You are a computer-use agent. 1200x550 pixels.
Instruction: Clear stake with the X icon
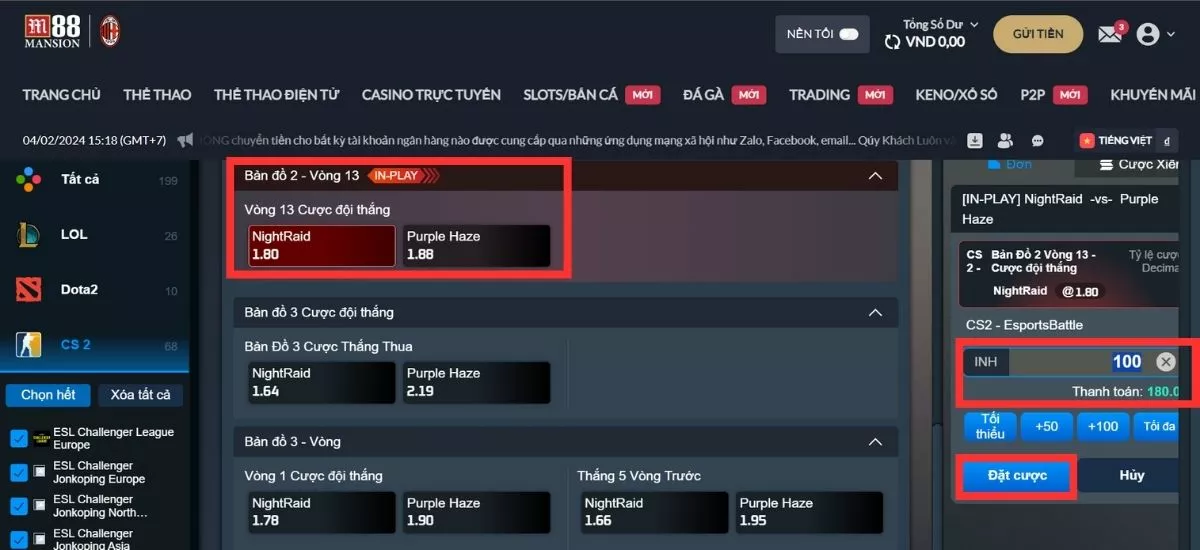pyautogui.click(x=1166, y=362)
